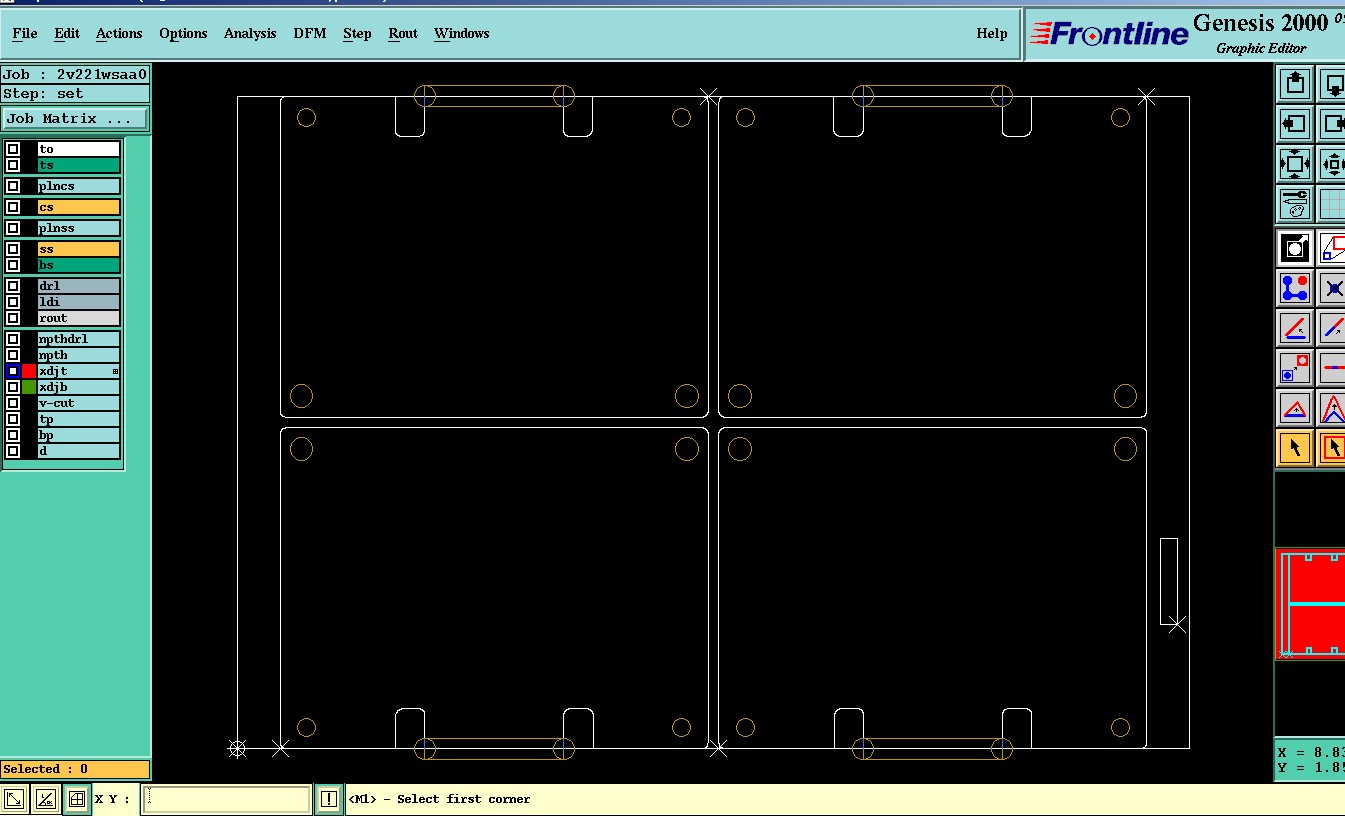Select the blue and red connected nodes icon
1345x816 pixels.
[1295, 288]
